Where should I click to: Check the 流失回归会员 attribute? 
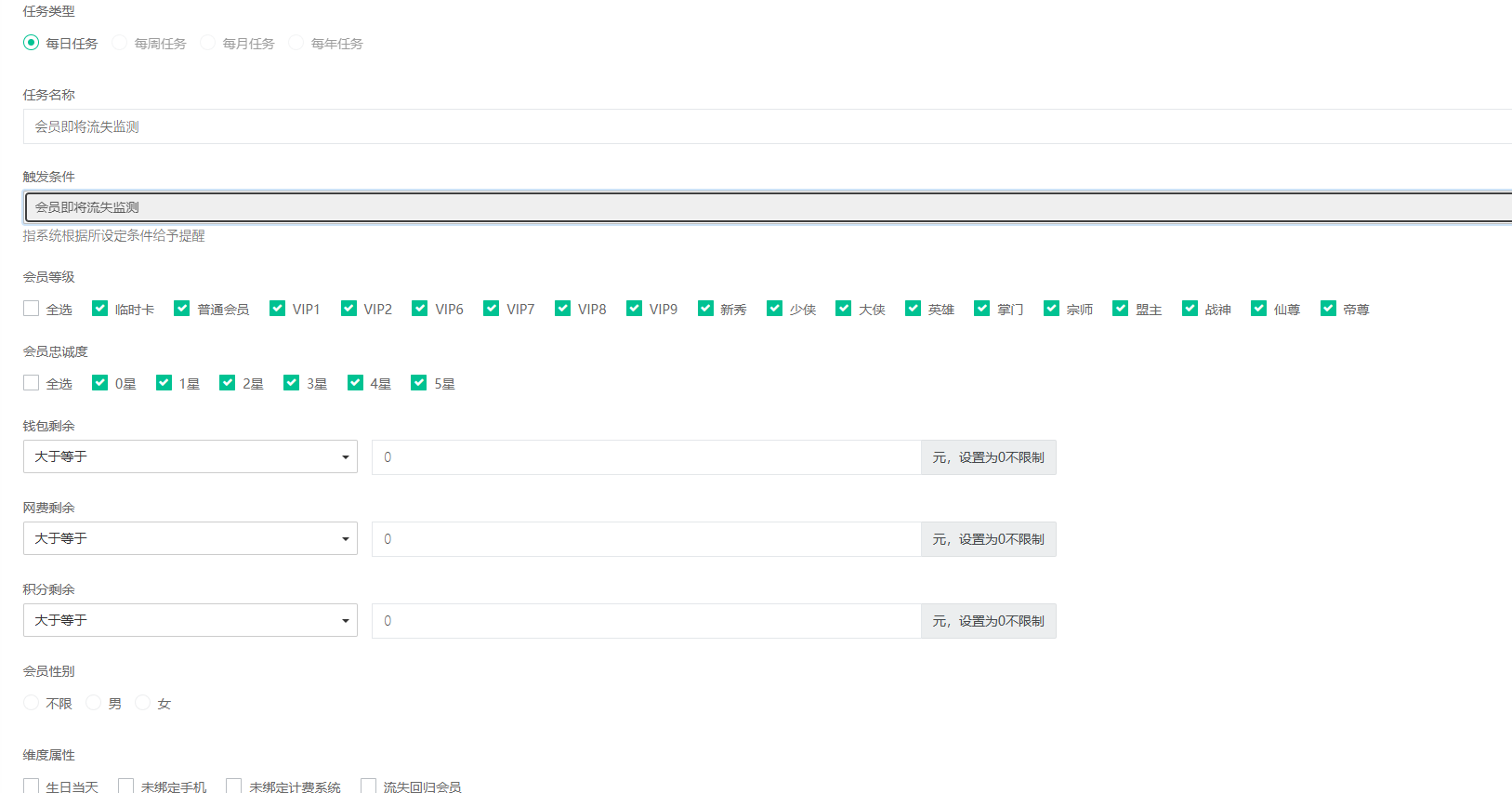pos(368,786)
